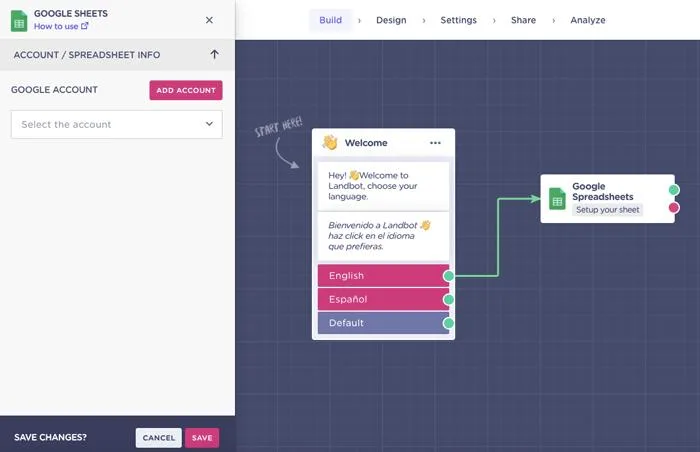Click the Add Account button
The width and height of the screenshot is (700, 452).
tap(186, 90)
